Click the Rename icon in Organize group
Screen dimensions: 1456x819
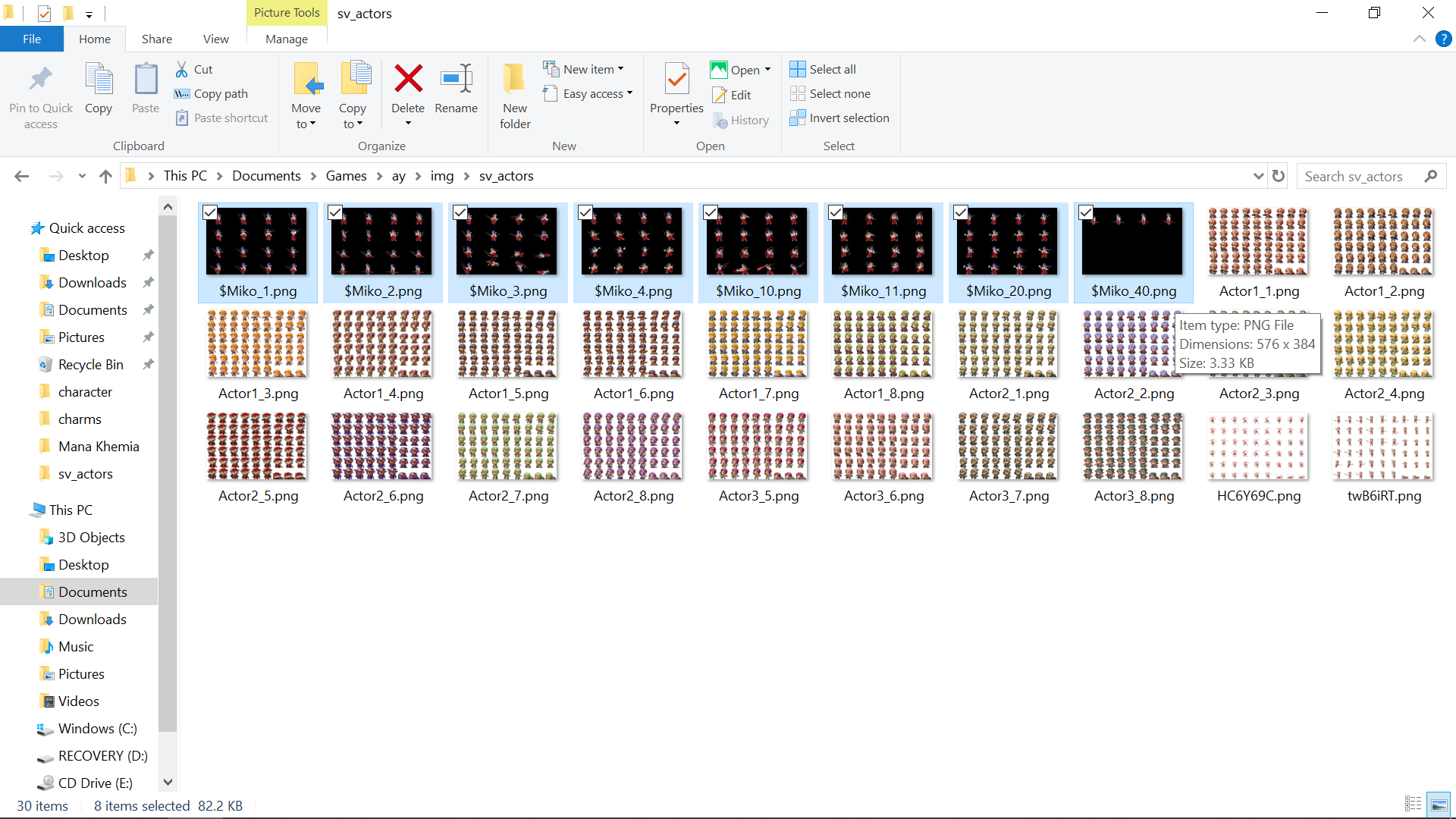coord(457,79)
